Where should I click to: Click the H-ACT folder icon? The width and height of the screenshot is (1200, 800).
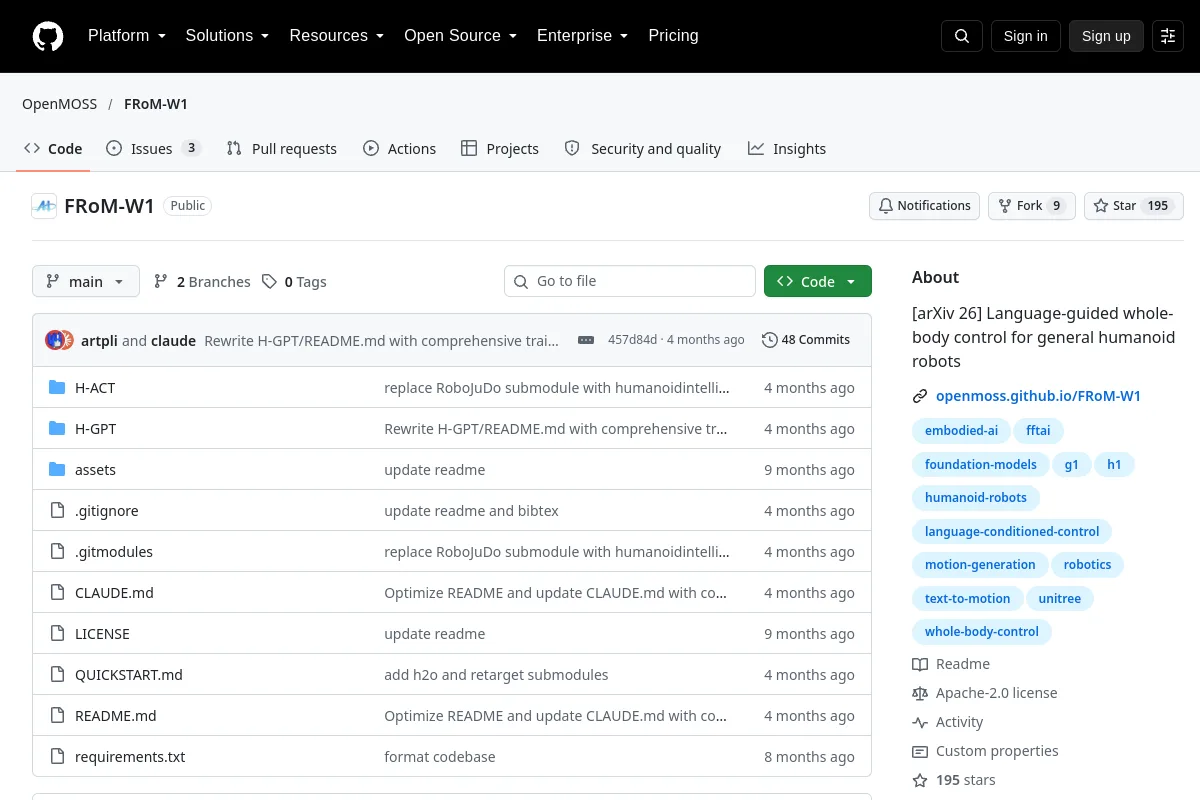(x=57, y=388)
